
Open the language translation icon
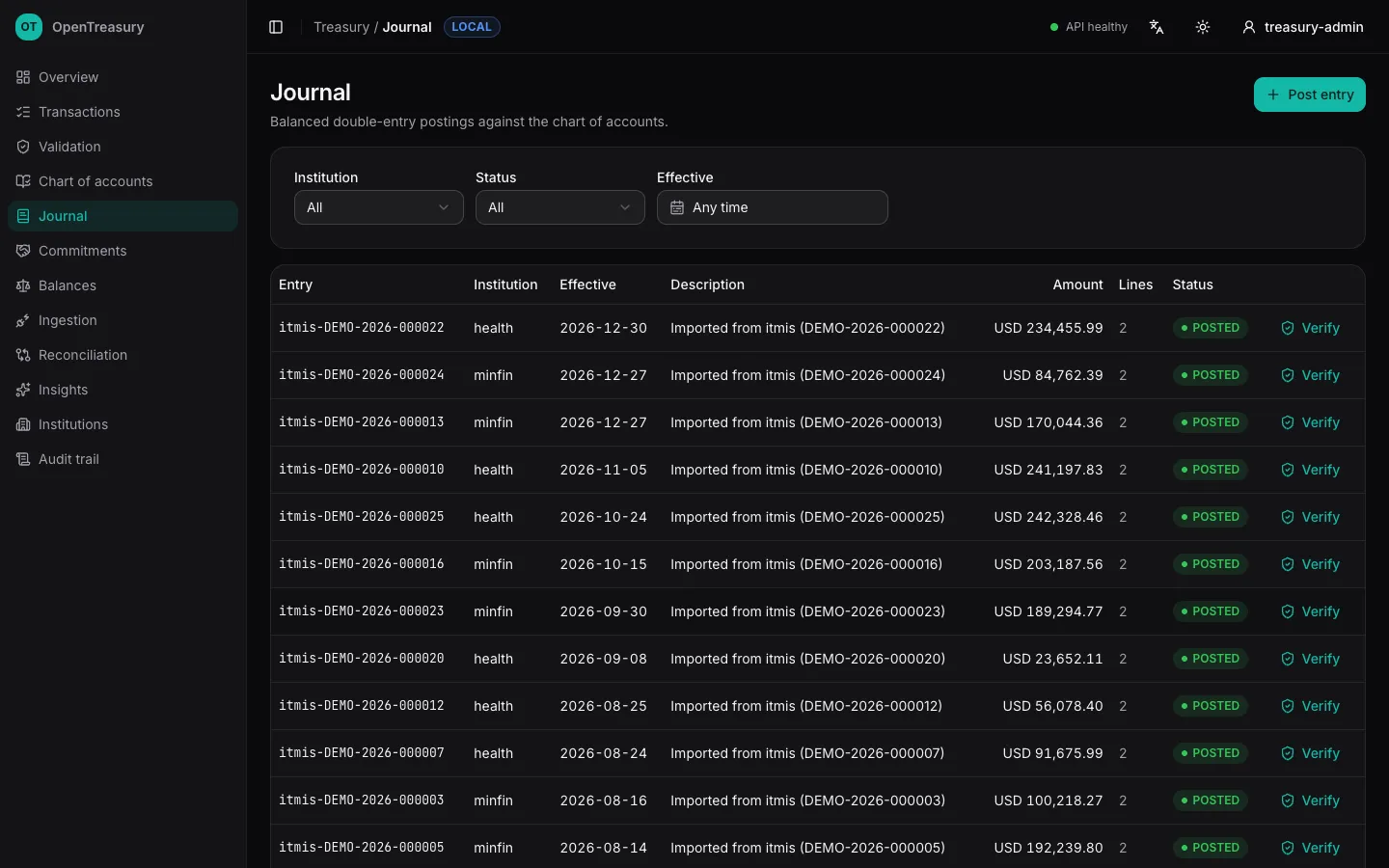pyautogui.click(x=1157, y=27)
